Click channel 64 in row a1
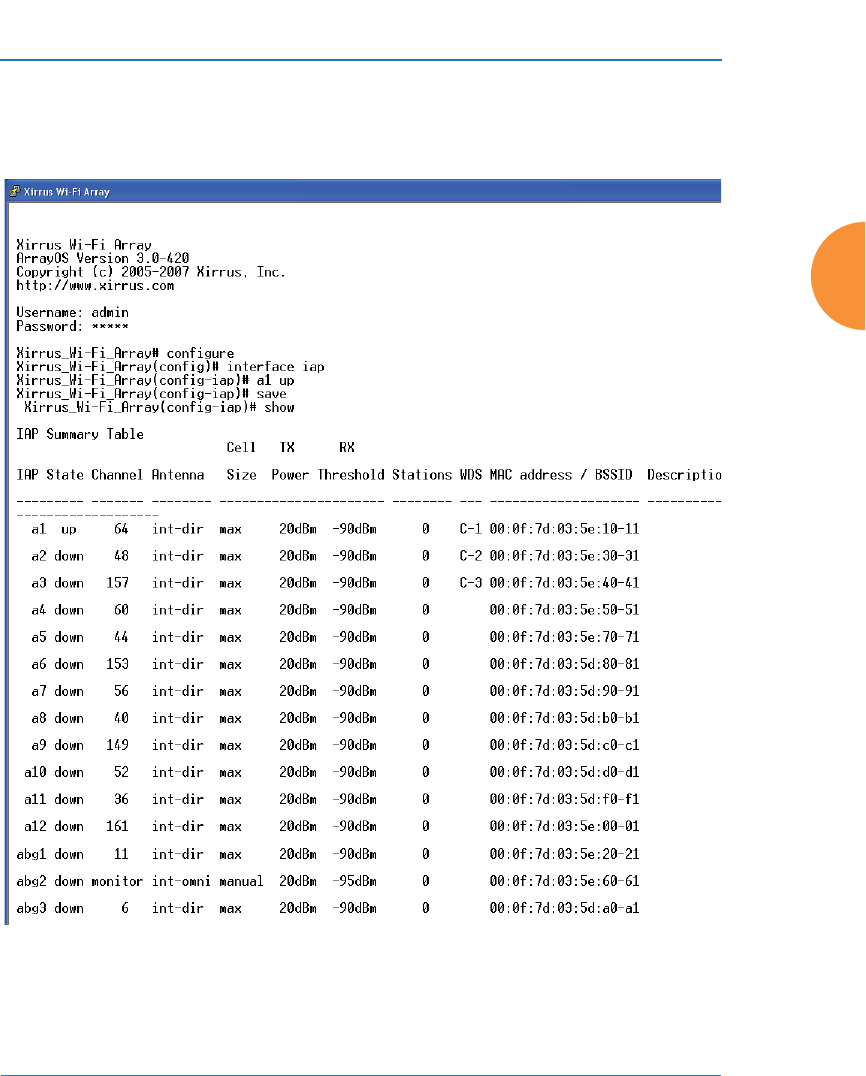 pos(121,529)
